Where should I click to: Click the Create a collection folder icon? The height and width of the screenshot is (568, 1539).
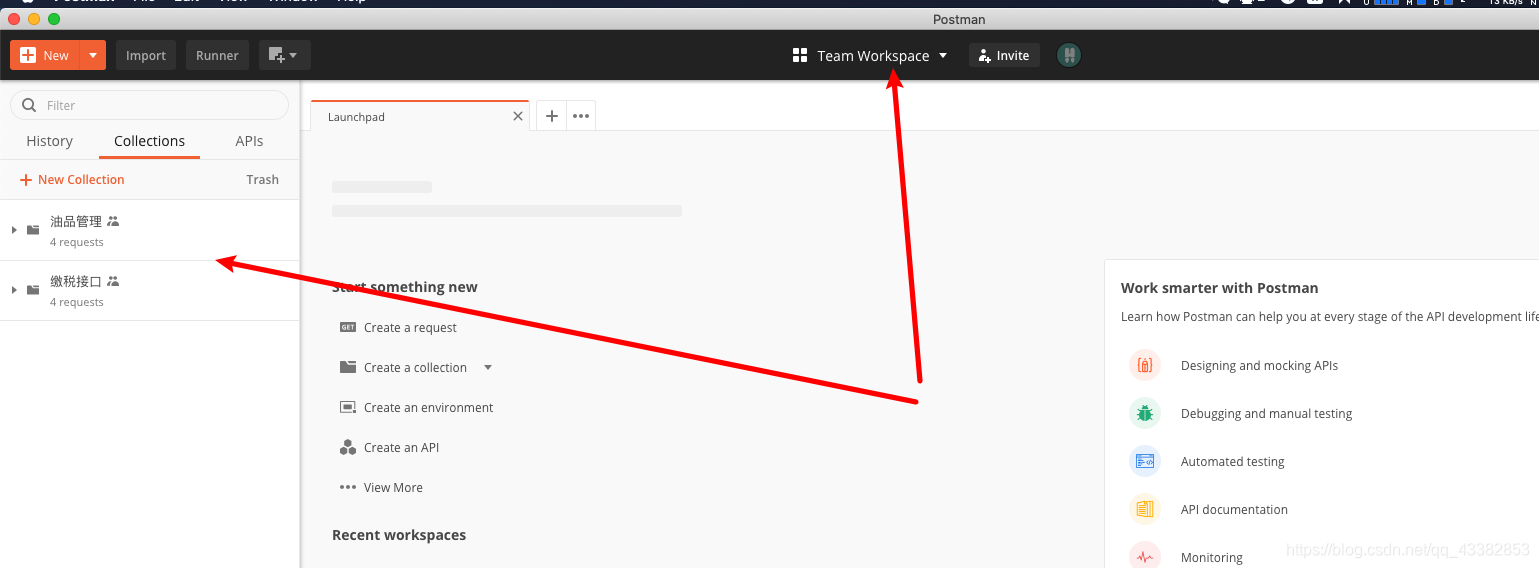(348, 367)
